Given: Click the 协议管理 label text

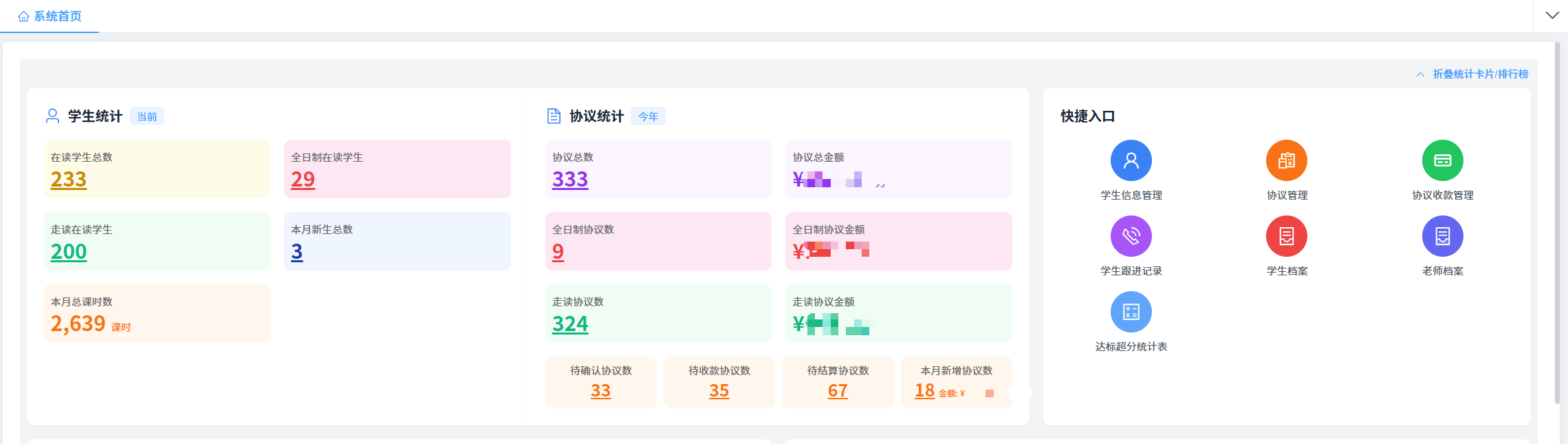Looking at the screenshot, I should pos(1287,195).
